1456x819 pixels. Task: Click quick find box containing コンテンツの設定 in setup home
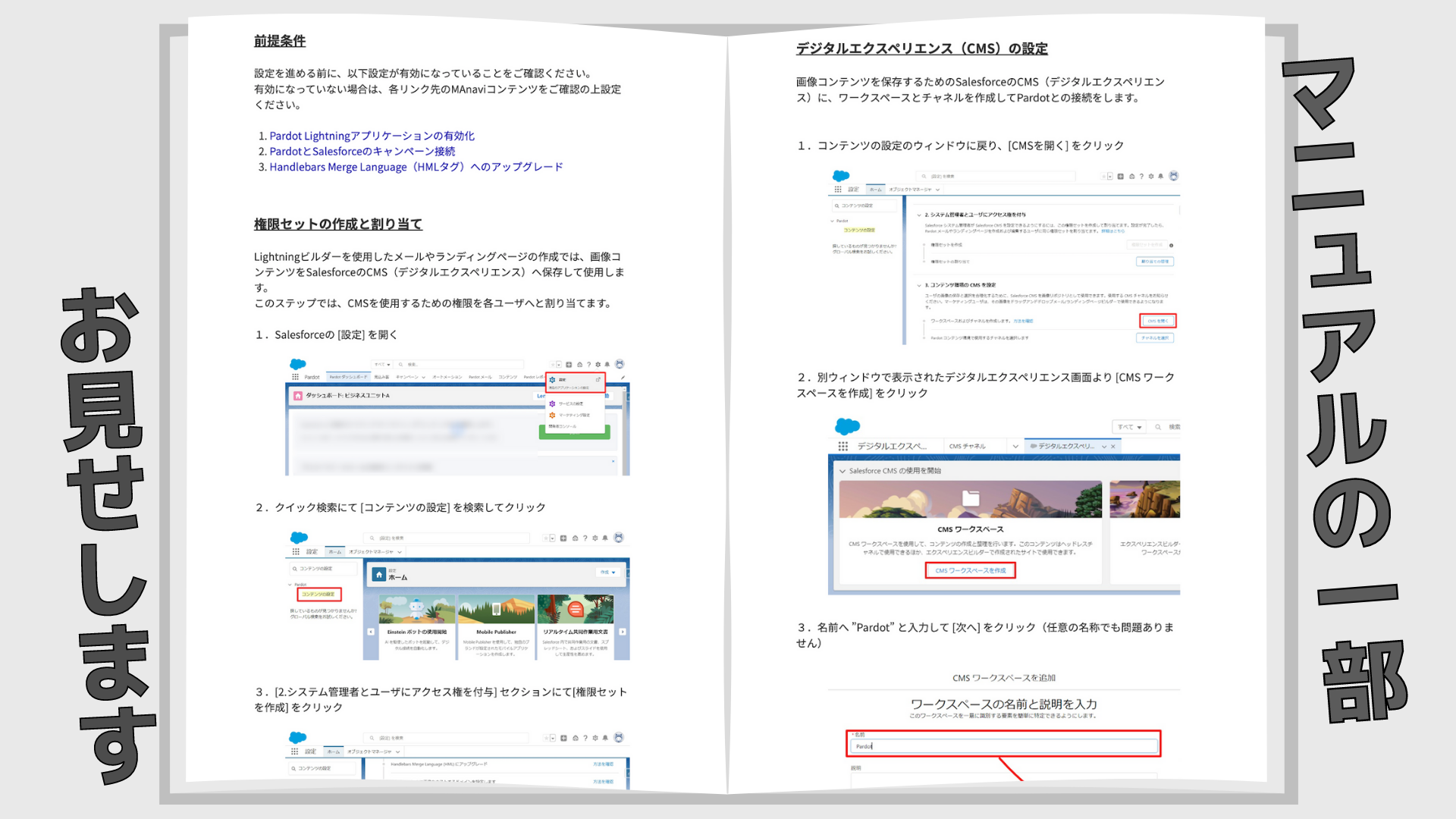[x=323, y=569]
